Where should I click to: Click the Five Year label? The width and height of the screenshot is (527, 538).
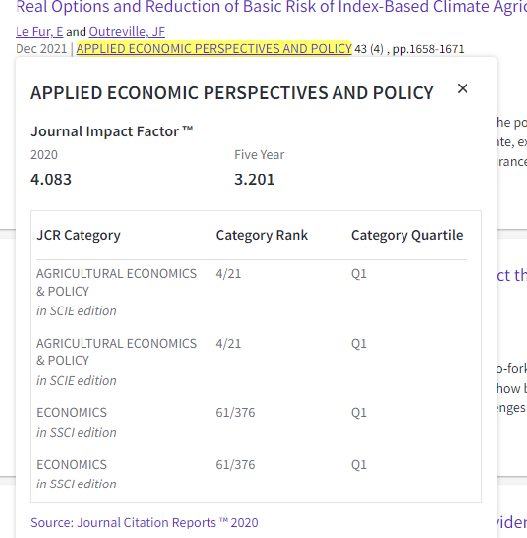tap(259, 155)
